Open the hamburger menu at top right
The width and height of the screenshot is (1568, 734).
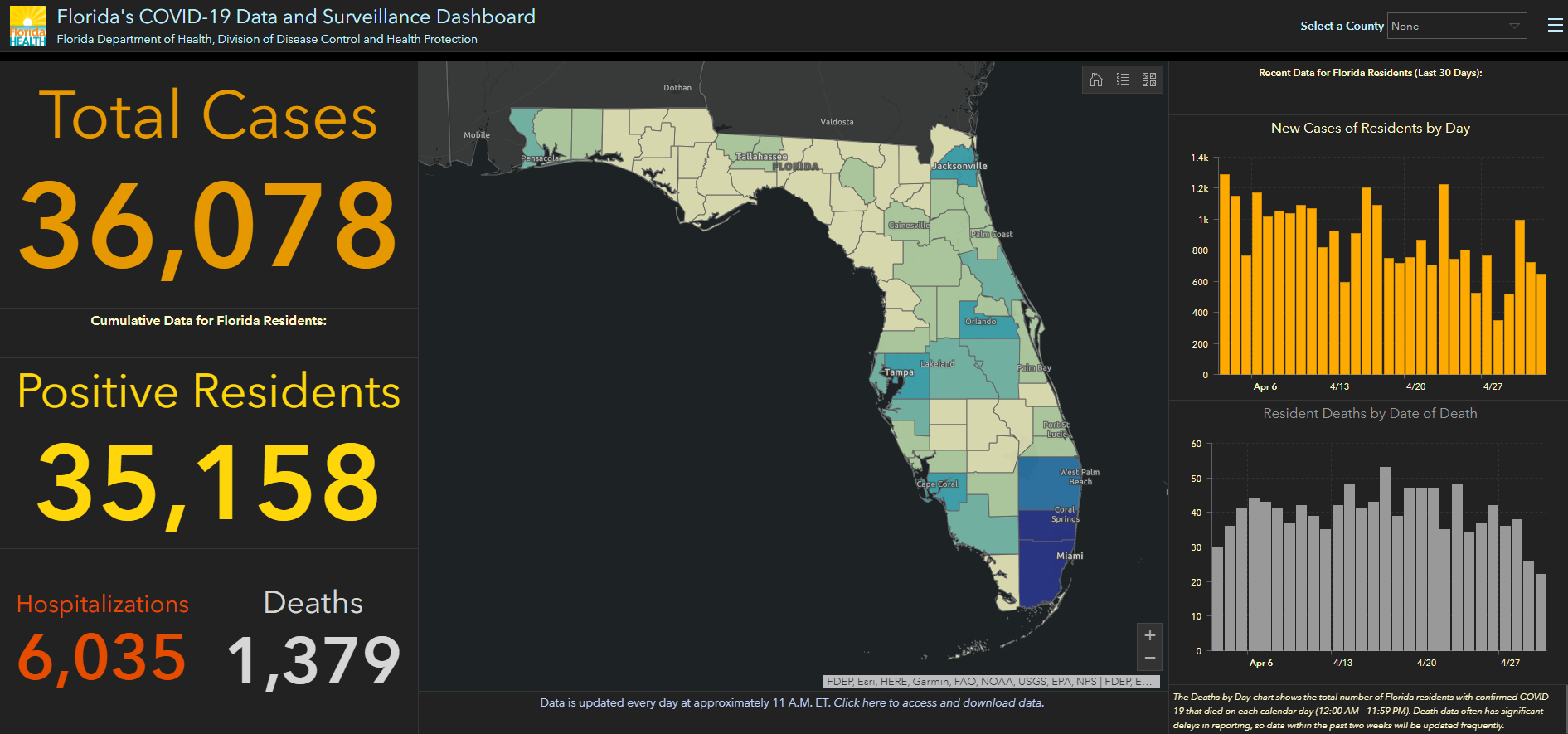1556,26
